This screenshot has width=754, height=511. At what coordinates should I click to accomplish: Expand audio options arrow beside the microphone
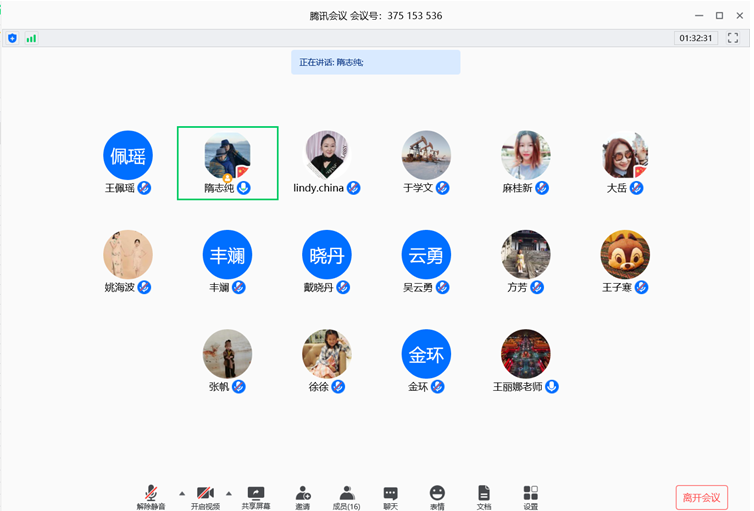[x=181, y=493]
